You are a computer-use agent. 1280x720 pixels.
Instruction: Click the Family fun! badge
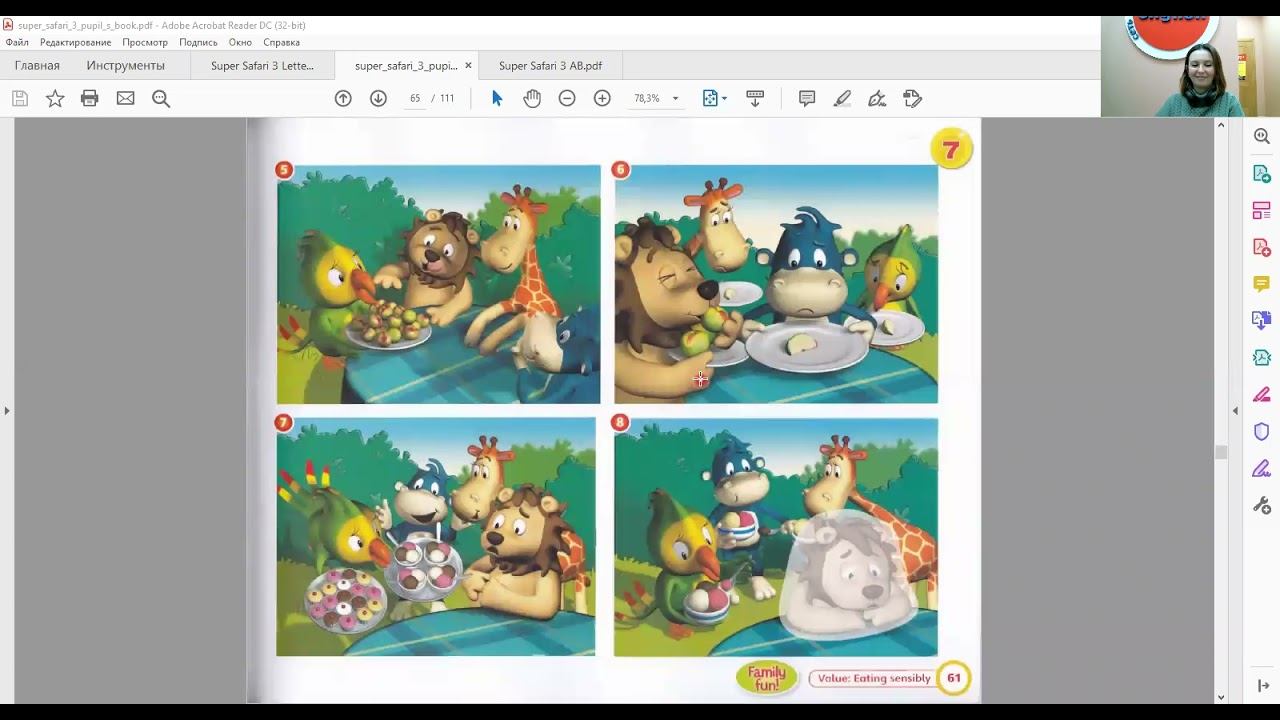click(x=767, y=678)
